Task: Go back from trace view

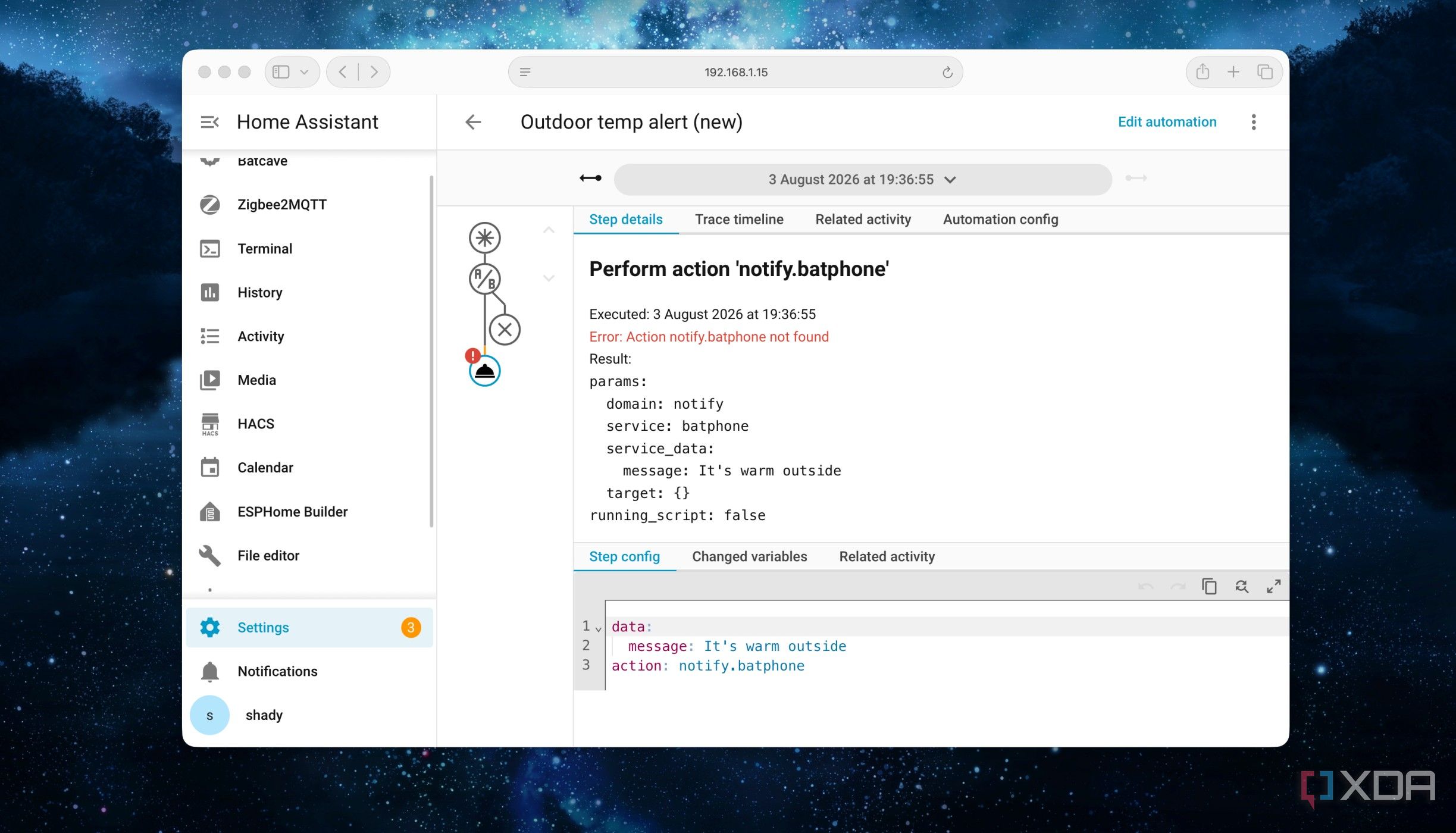Action: pos(473,122)
